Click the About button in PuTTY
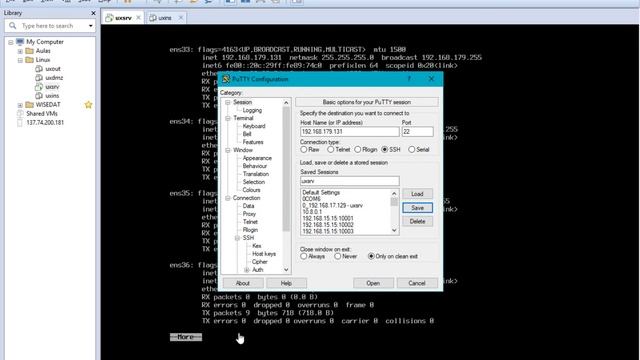This screenshot has height=360, width=640. (242, 283)
